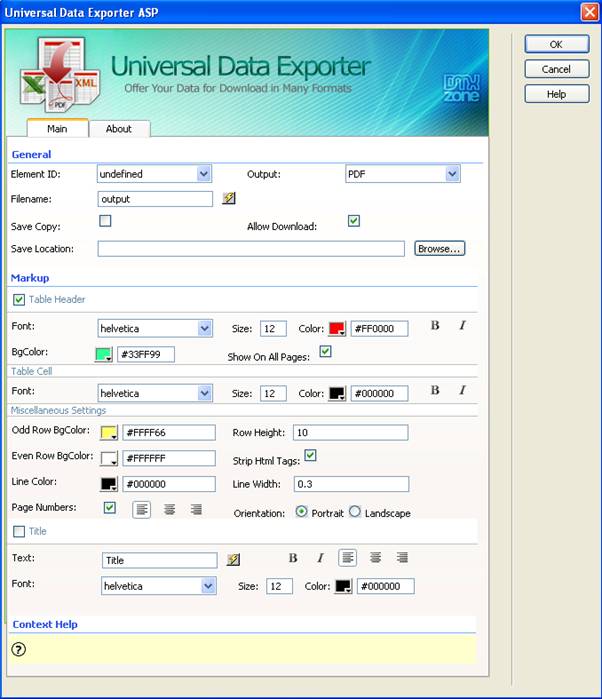
Task: Click the Universal Data Exporter logo icon
Action: tap(60, 75)
